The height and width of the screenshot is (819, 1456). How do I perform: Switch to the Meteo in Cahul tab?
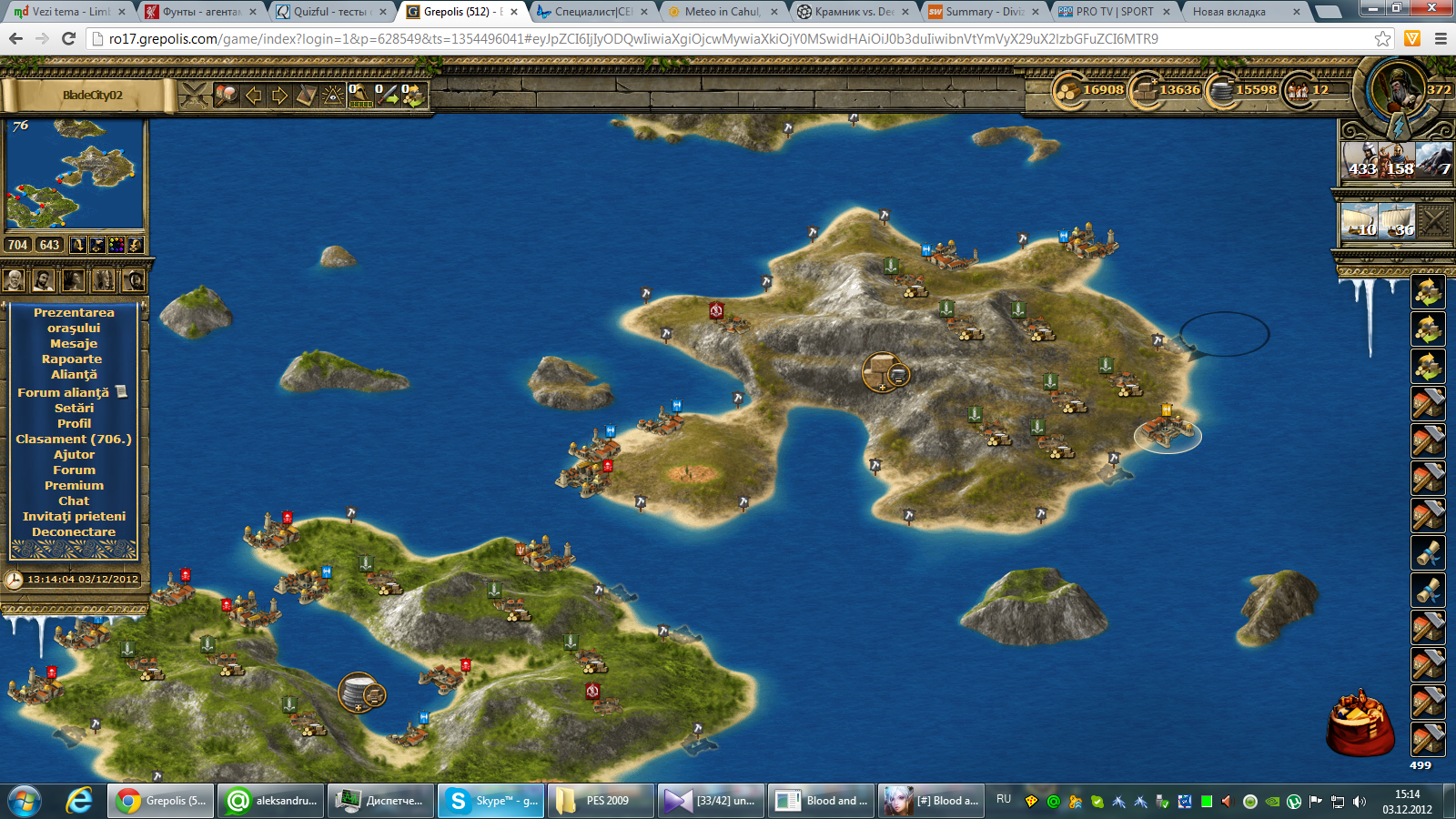pyautogui.click(x=723, y=12)
